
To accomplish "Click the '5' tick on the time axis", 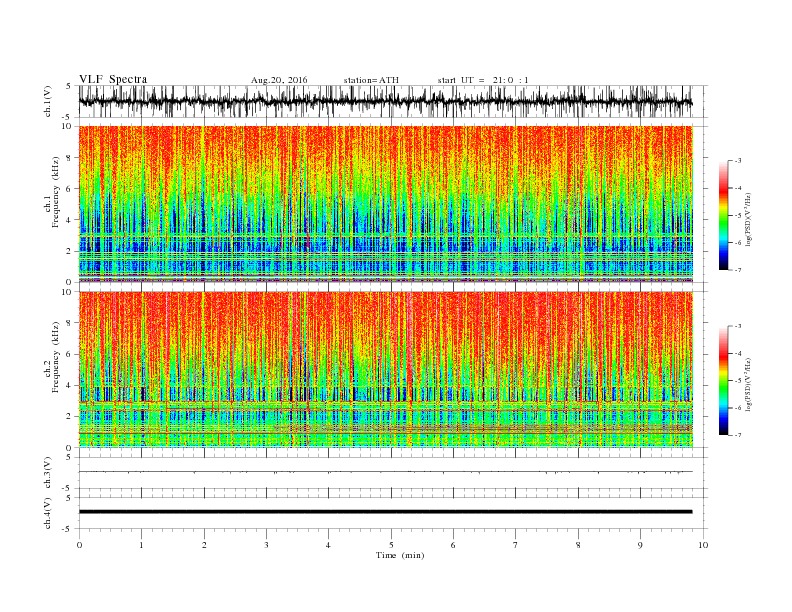I will coord(391,545).
